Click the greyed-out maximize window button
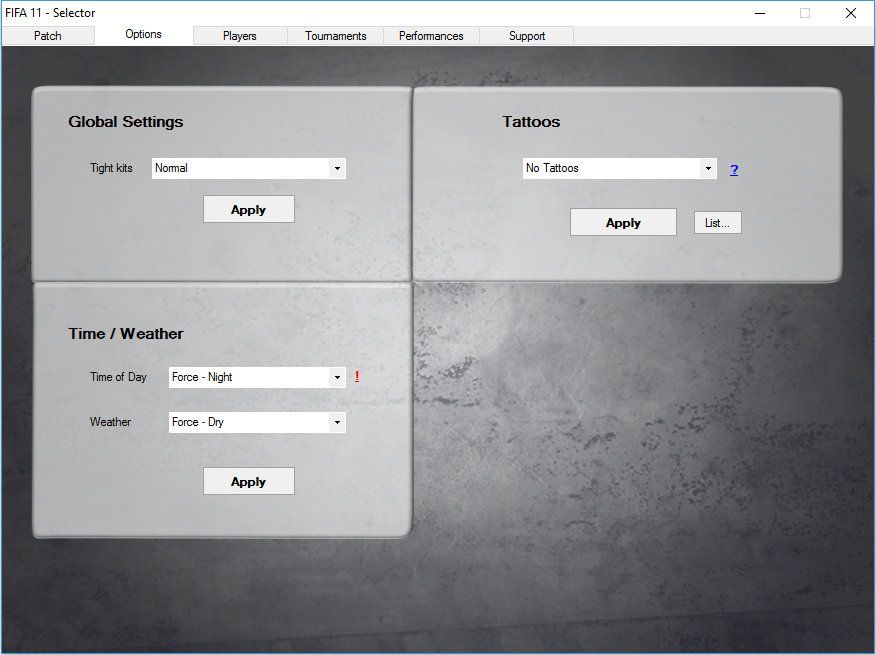876x655 pixels. [x=805, y=13]
